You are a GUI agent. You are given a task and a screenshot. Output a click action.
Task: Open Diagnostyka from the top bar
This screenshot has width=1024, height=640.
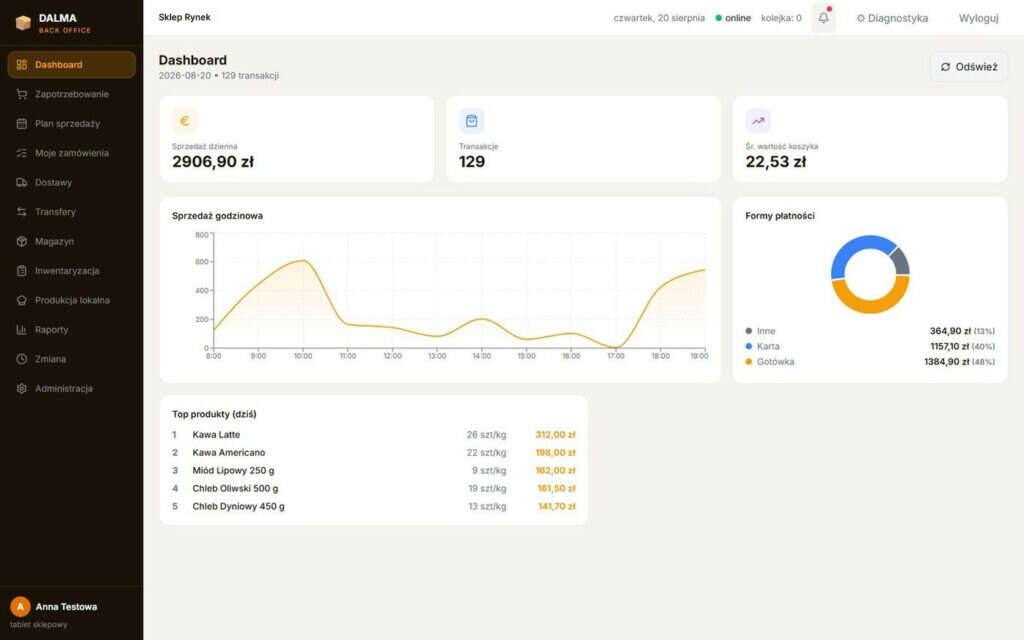(x=892, y=18)
